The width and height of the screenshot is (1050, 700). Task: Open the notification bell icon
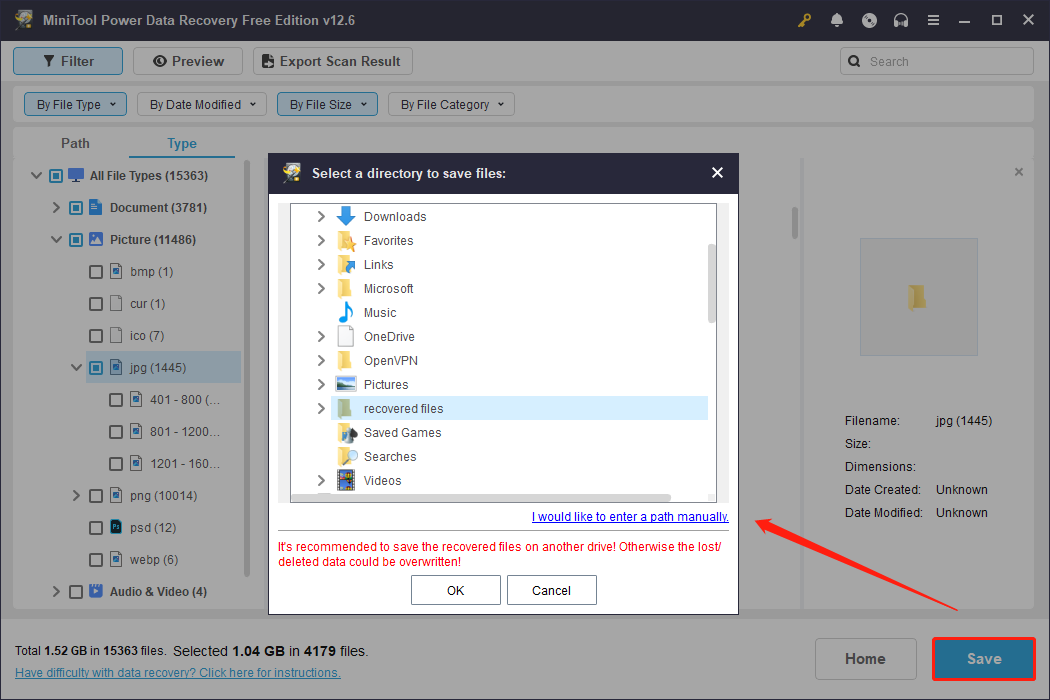tap(837, 19)
